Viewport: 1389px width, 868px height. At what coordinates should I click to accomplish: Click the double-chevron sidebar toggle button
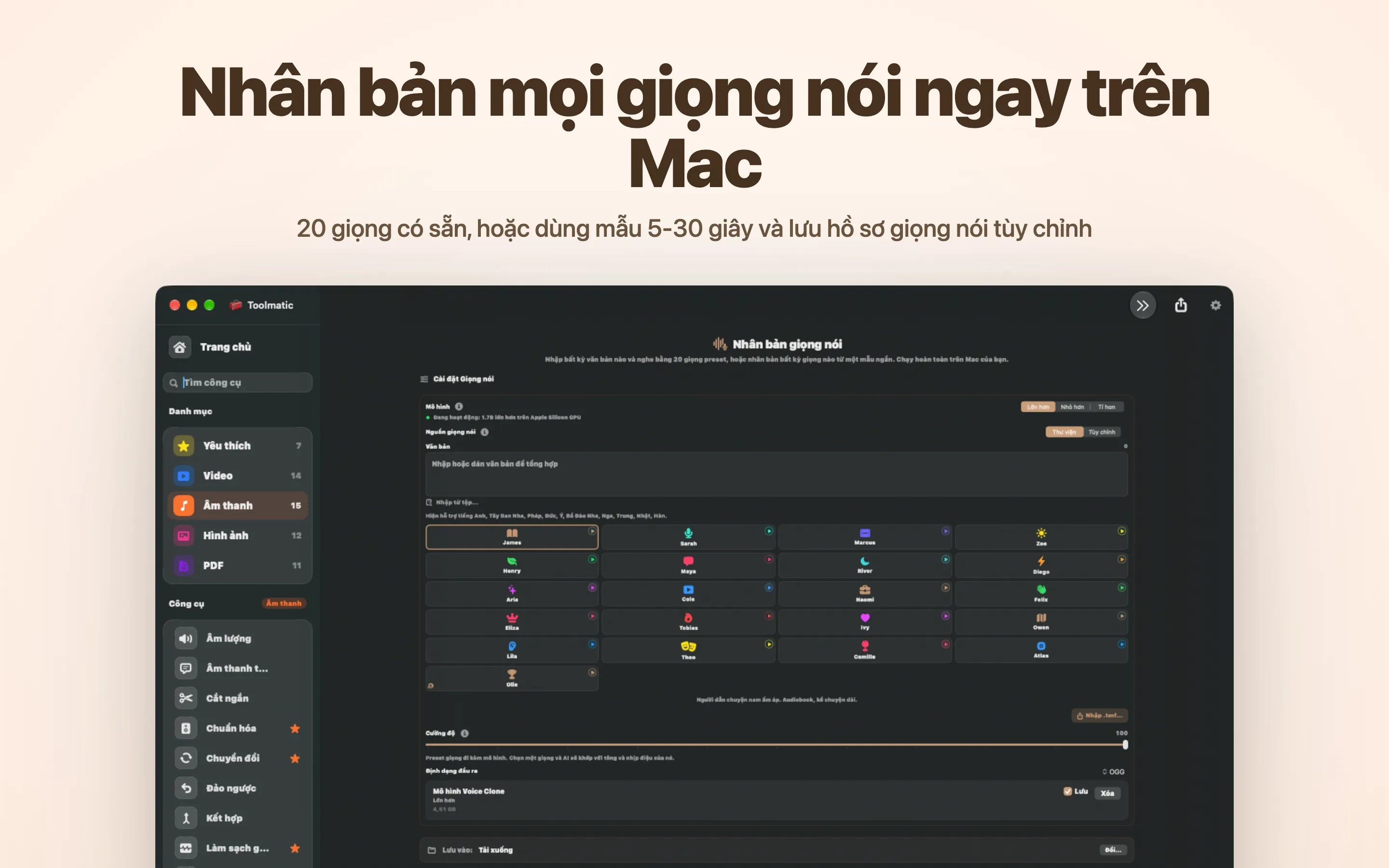pos(1143,305)
